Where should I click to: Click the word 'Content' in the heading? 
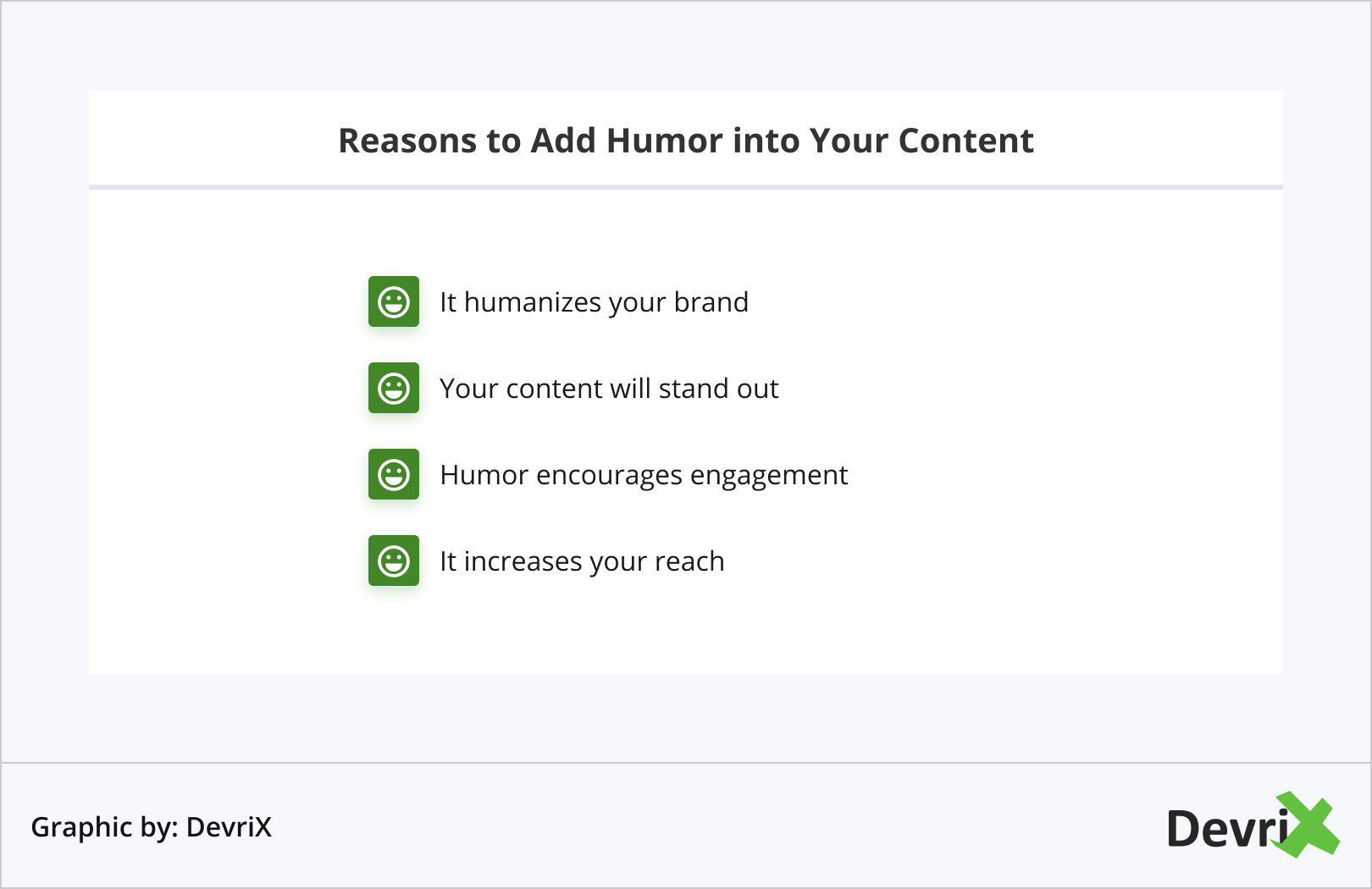pyautogui.click(x=965, y=141)
